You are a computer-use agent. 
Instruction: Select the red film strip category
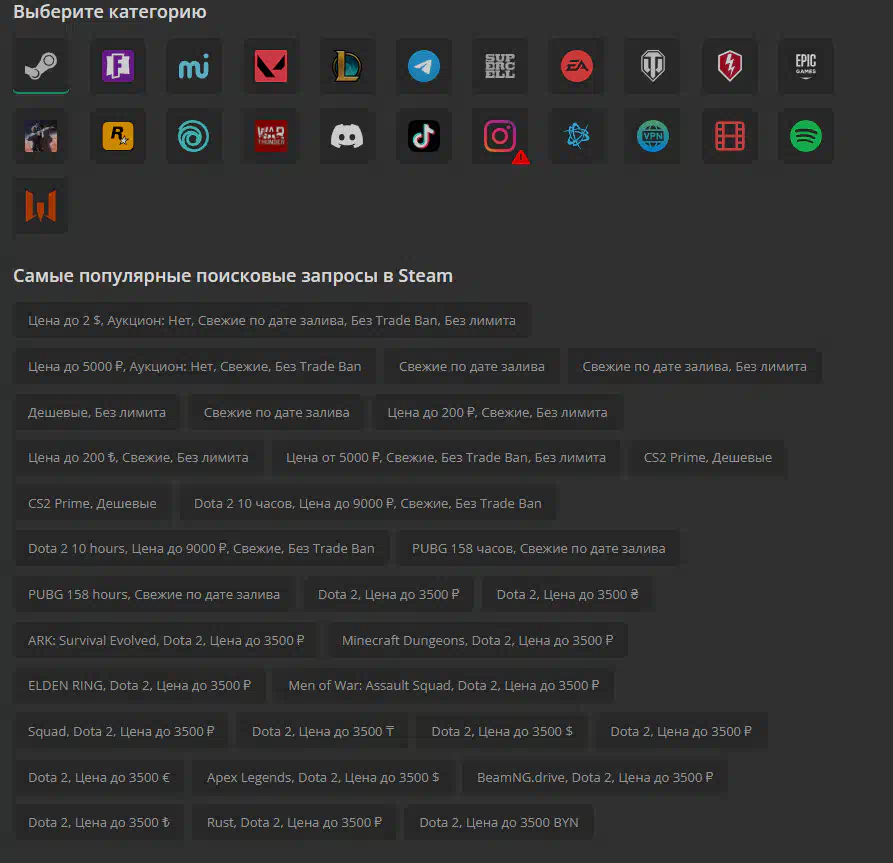click(730, 136)
